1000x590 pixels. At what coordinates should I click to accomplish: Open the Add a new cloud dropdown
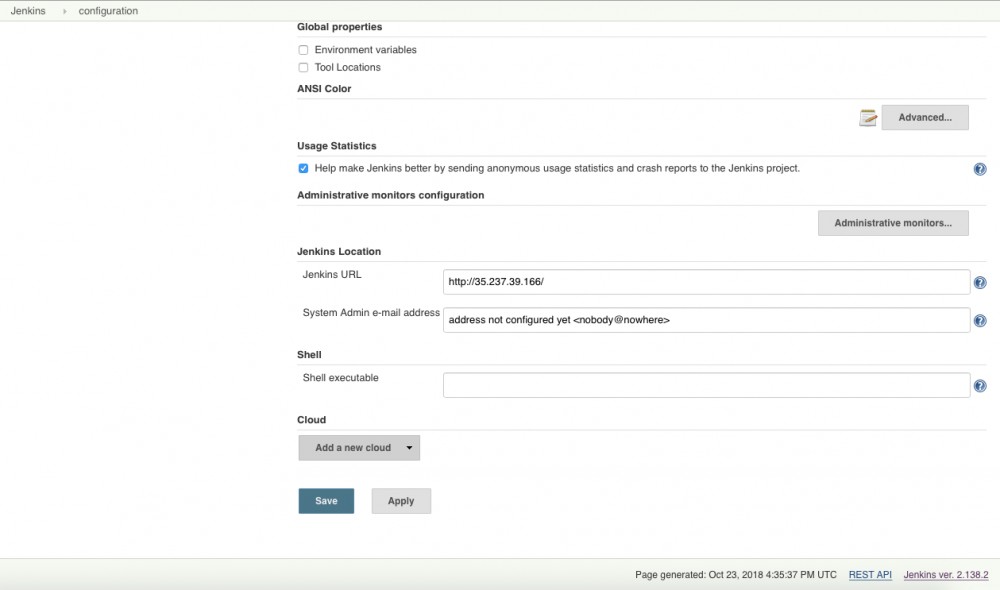click(x=359, y=447)
